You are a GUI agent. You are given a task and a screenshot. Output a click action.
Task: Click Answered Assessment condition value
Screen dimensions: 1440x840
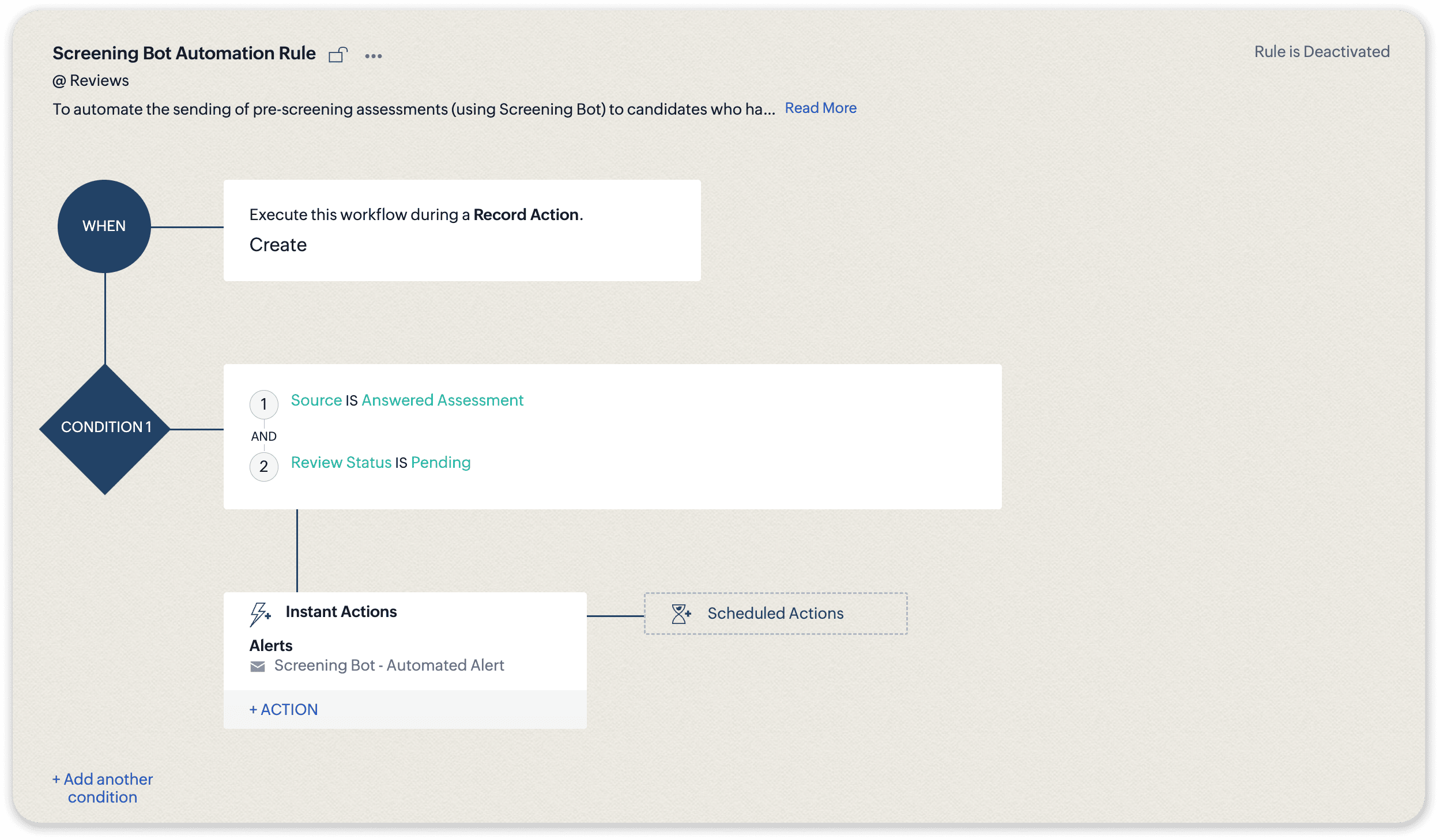[x=442, y=400]
